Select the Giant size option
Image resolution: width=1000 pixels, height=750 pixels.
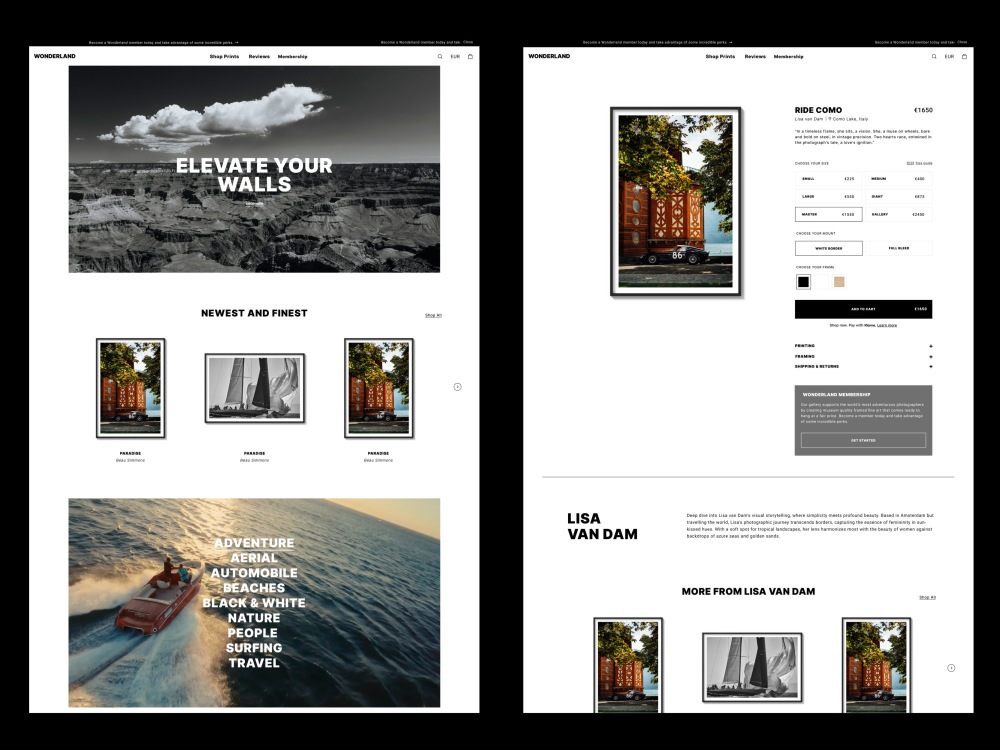[x=899, y=196]
